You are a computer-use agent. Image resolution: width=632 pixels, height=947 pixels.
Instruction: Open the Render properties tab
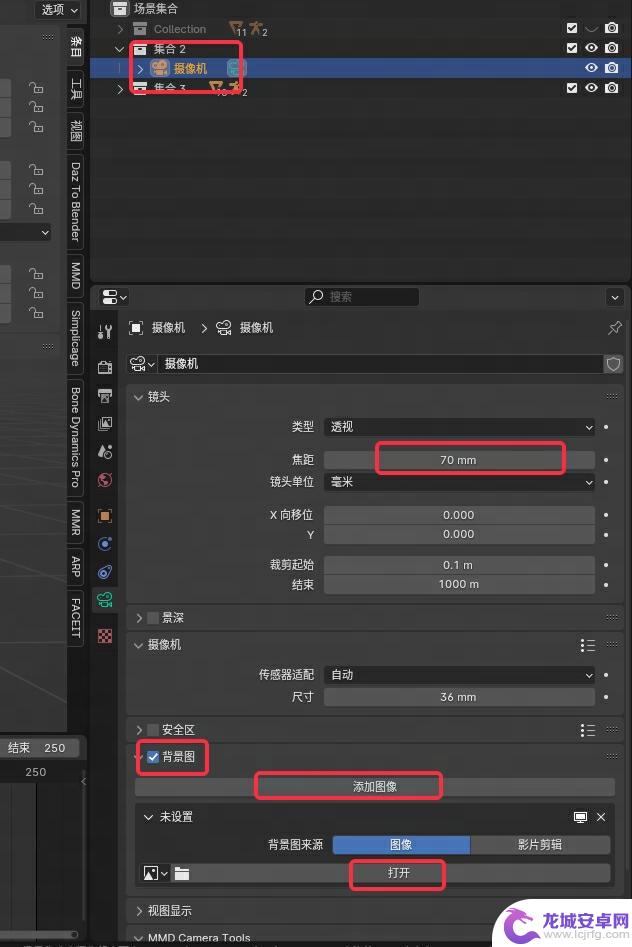click(x=105, y=367)
